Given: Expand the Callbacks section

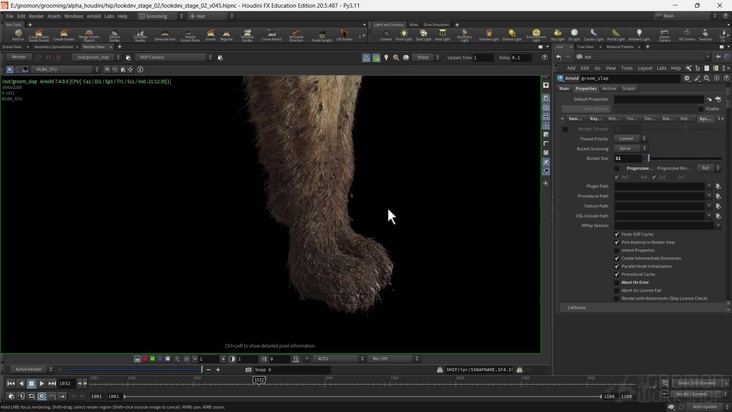Looking at the screenshot, I should 642,307.
